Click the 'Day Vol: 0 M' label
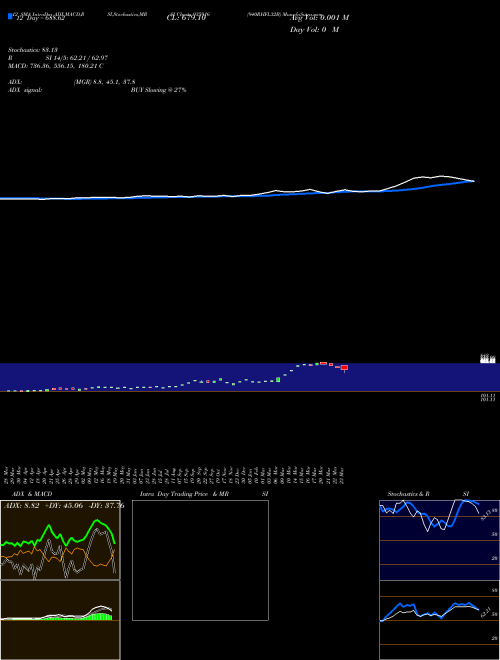 [x=314, y=30]
